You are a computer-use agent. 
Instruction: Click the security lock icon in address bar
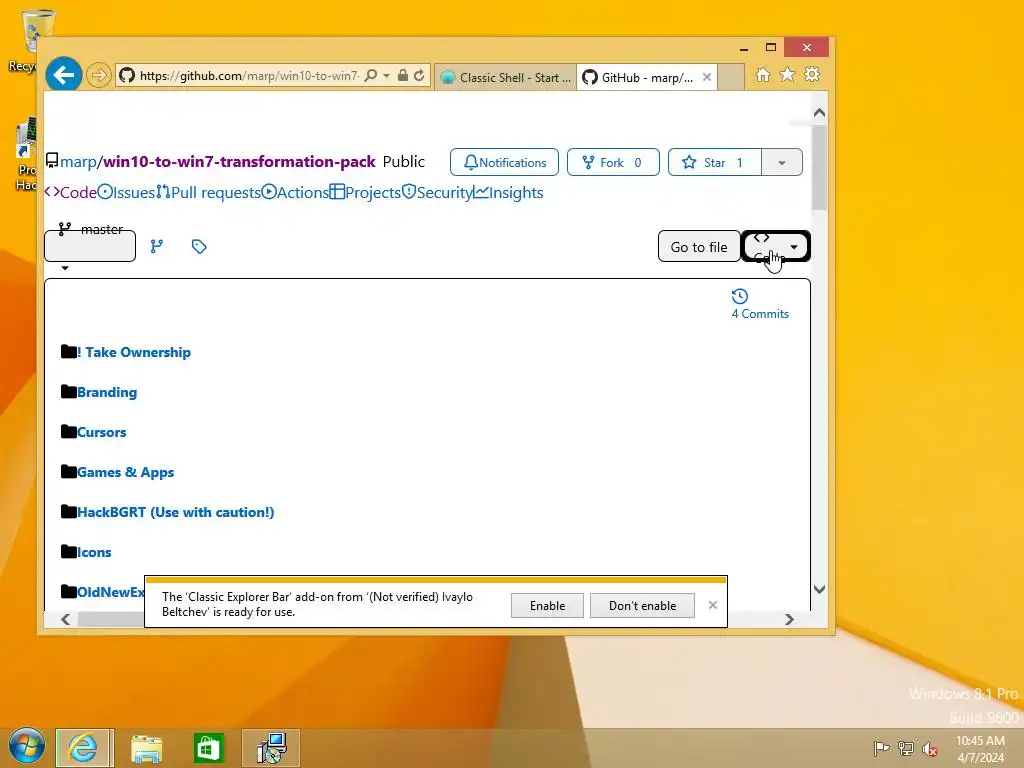pyautogui.click(x=403, y=76)
